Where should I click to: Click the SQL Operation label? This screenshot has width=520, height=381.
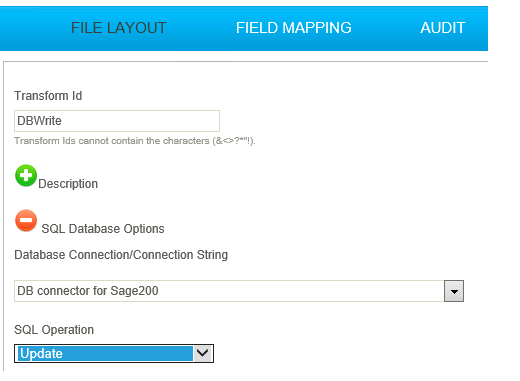[x=54, y=330]
